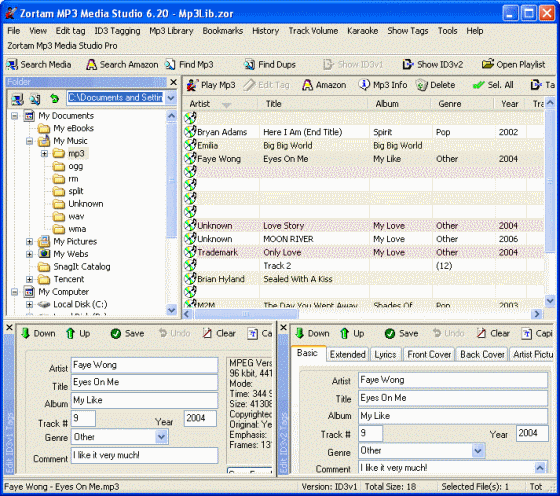Collapse the My Music tree node
The width and height of the screenshot is (560, 496).
(30, 141)
